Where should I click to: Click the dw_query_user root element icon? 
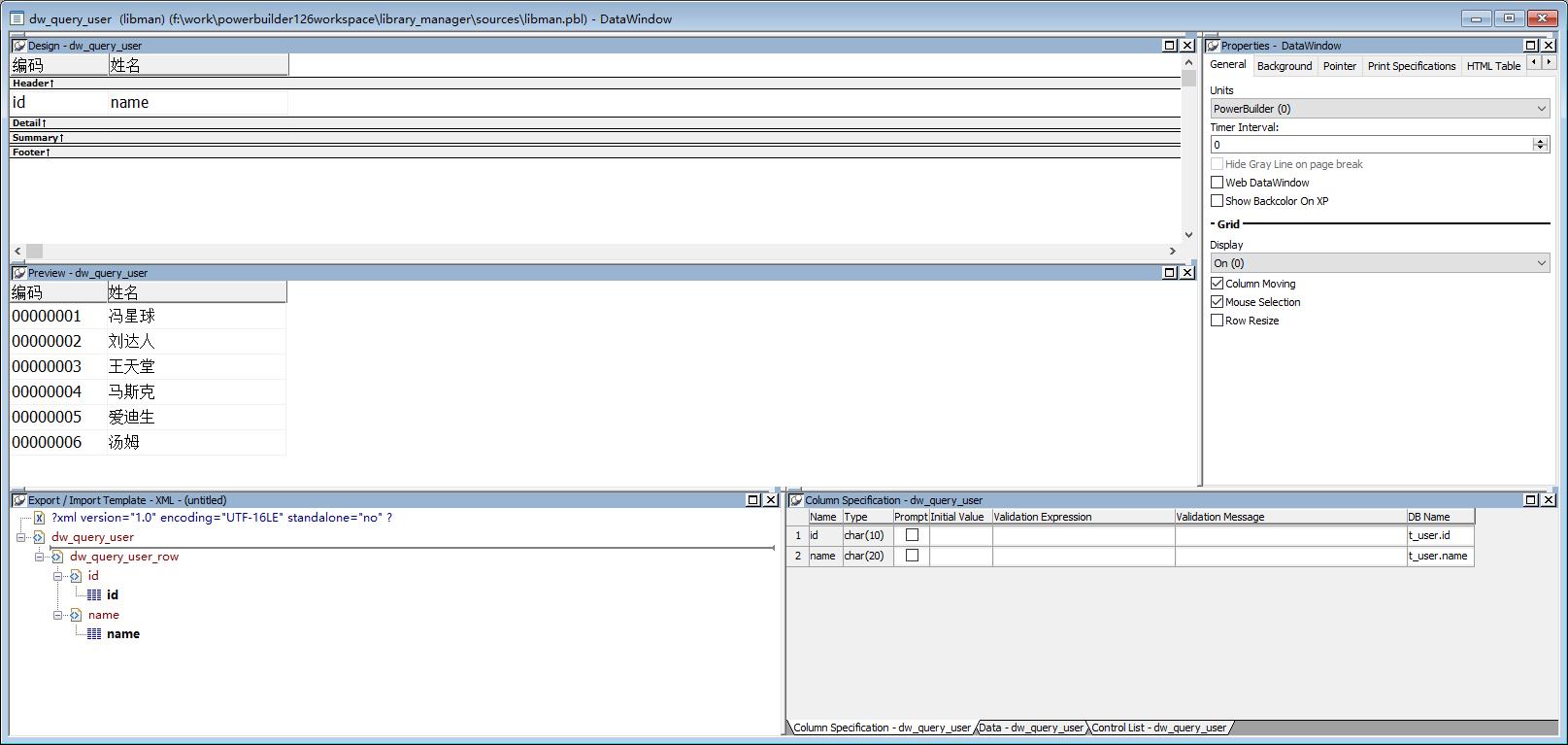coord(39,537)
